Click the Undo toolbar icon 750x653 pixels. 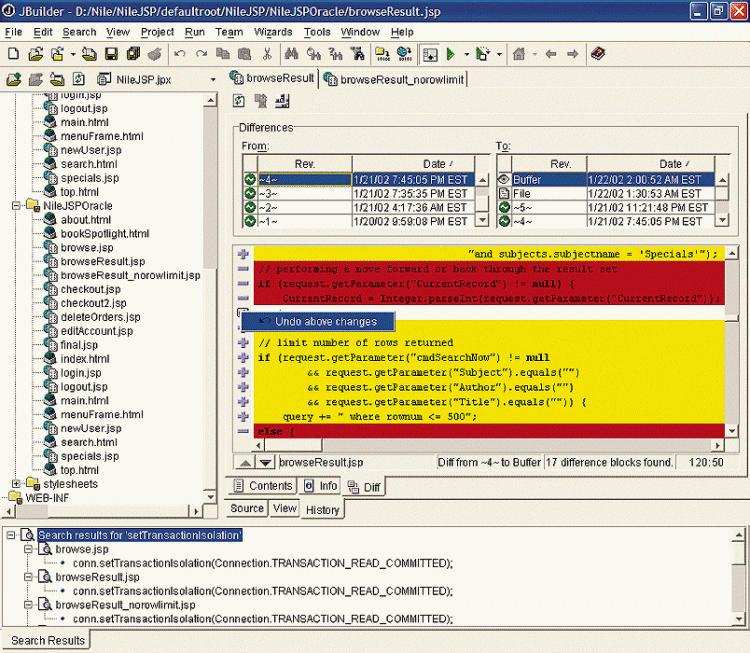click(180, 54)
